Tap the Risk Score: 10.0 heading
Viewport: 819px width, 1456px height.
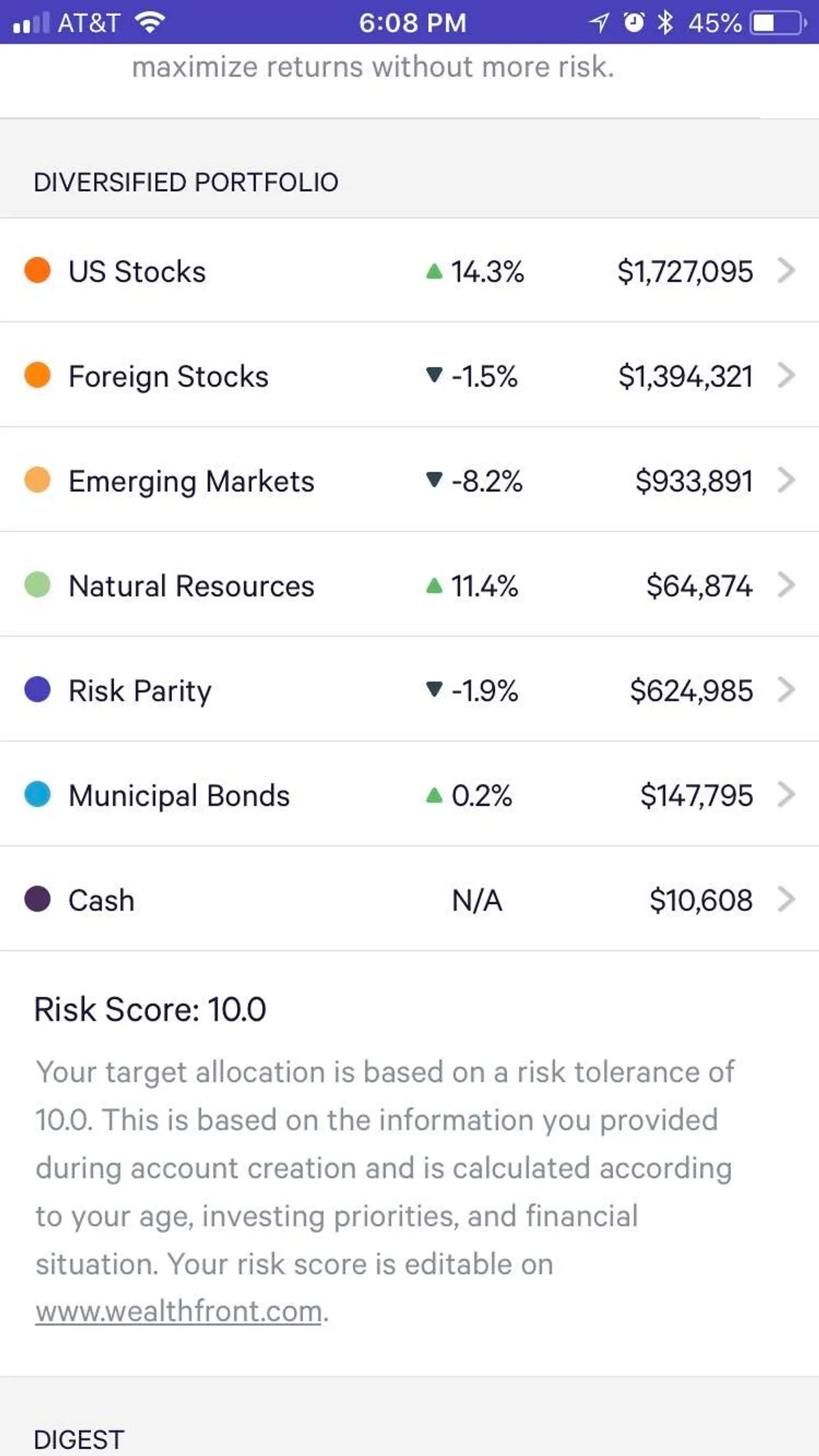150,1009
